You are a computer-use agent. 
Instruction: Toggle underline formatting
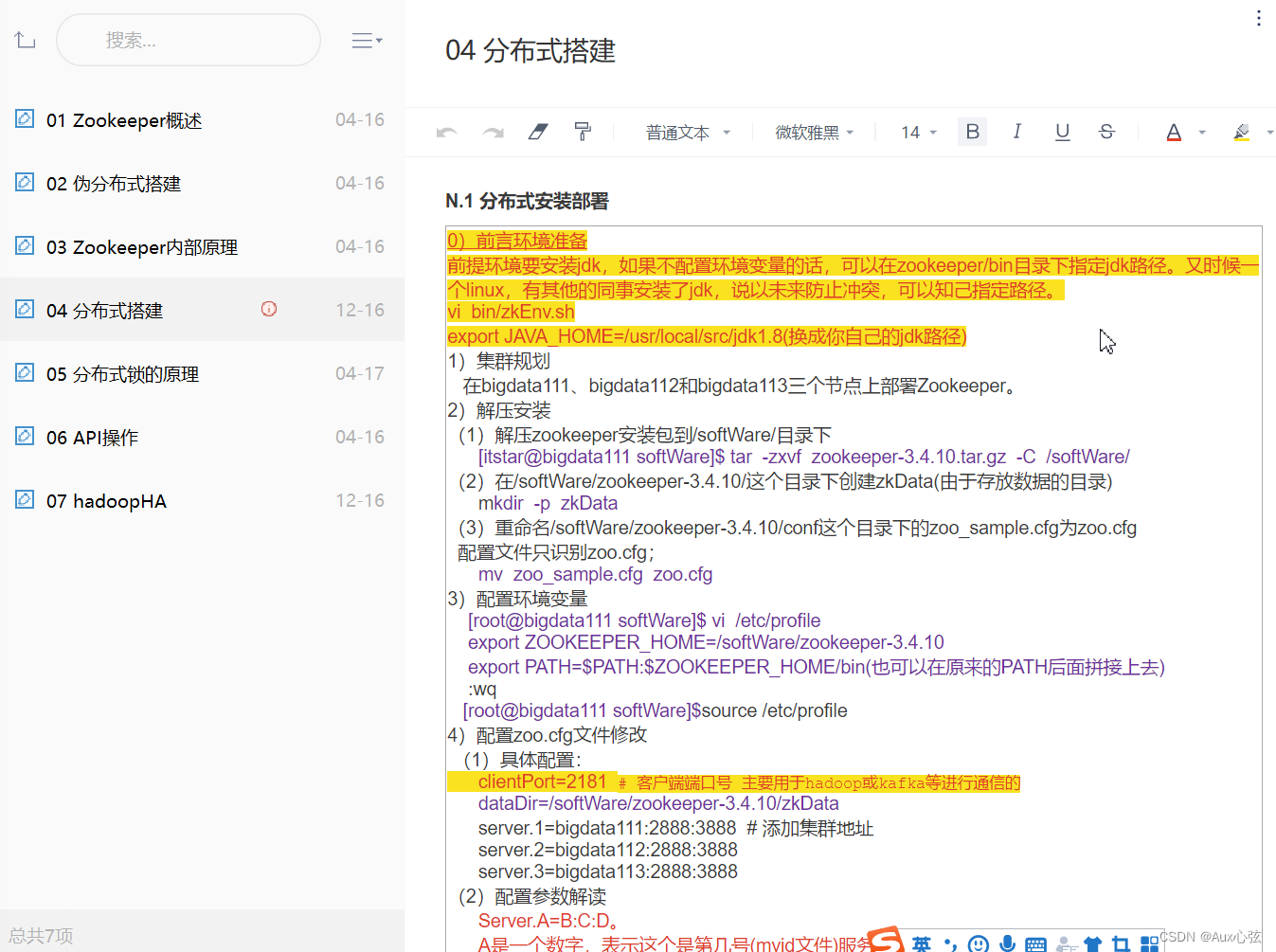pyautogui.click(x=1062, y=132)
